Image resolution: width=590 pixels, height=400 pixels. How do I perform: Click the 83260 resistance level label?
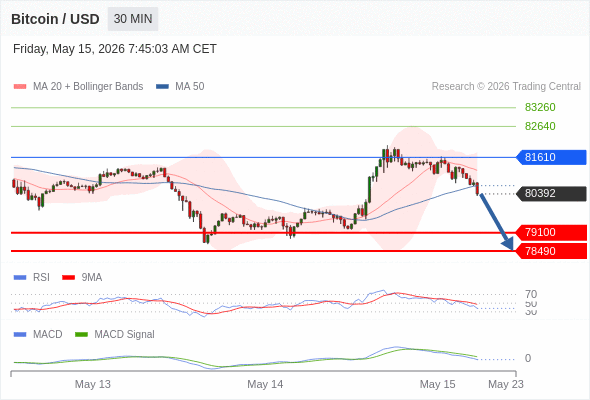click(x=540, y=108)
